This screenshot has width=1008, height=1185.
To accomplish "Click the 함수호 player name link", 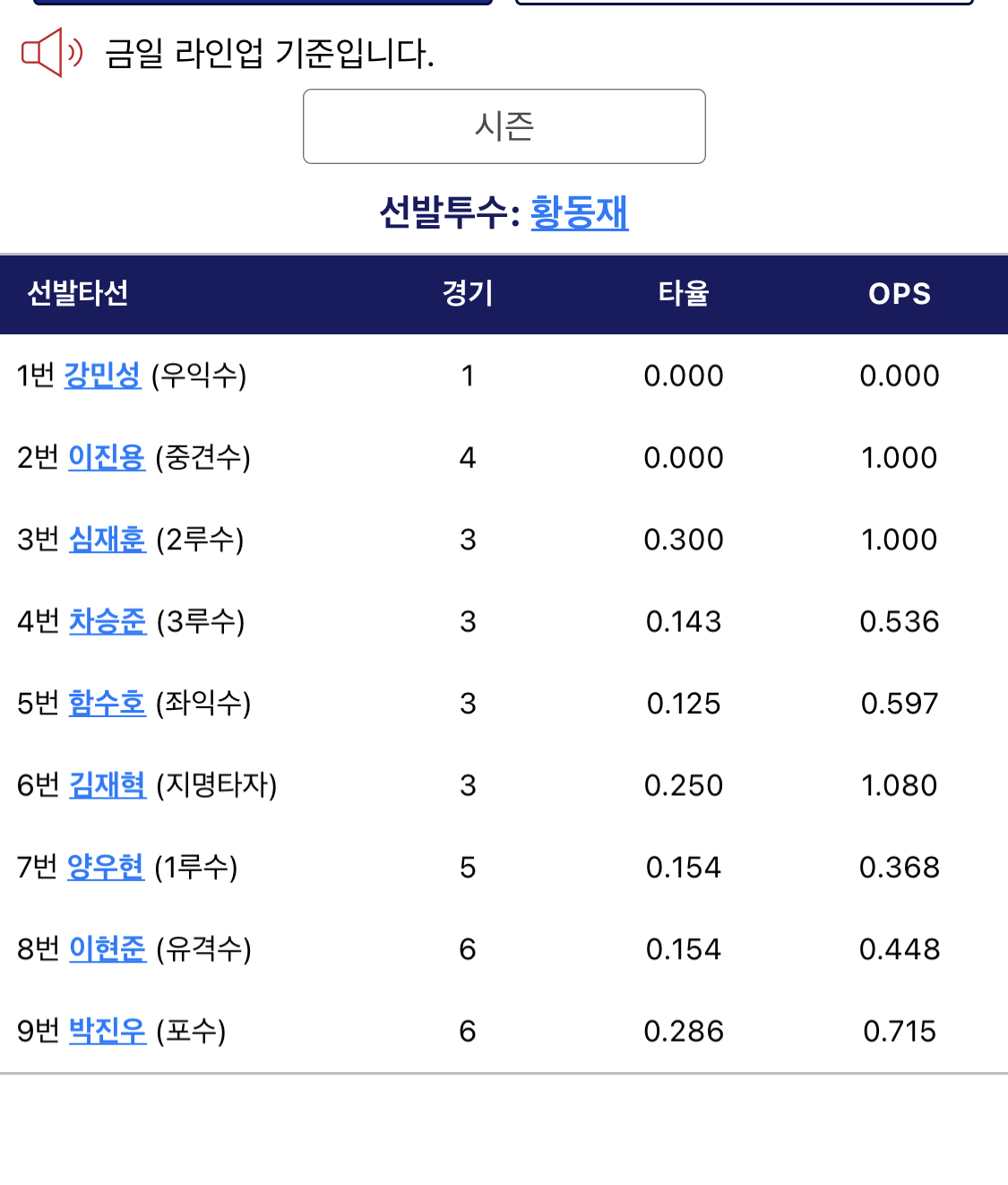I will [107, 703].
